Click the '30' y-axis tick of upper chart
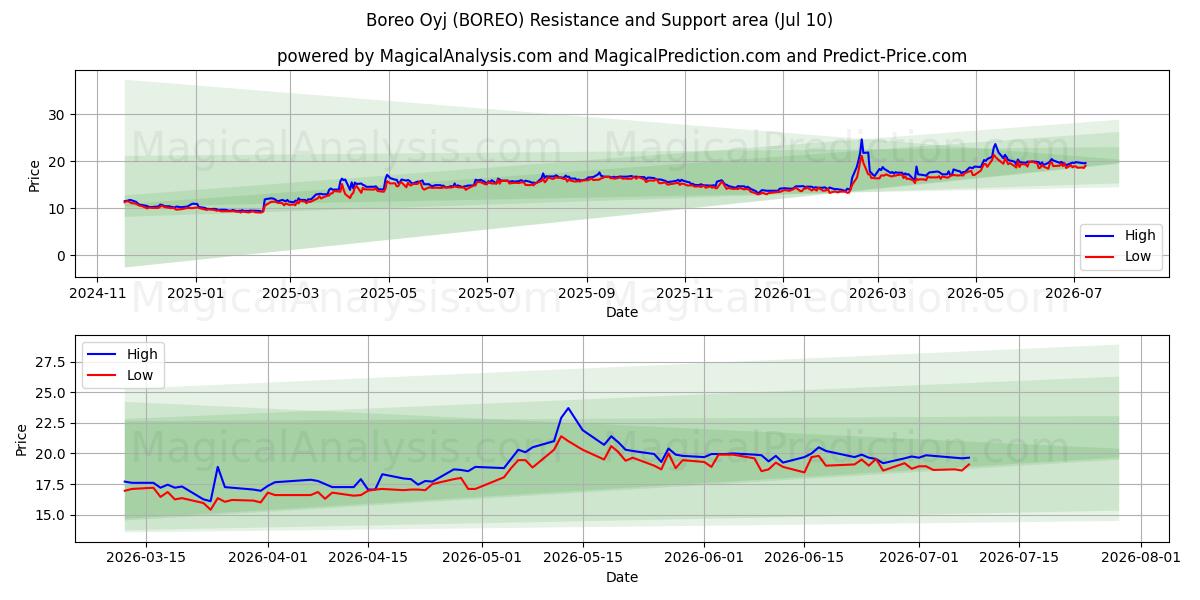The width and height of the screenshot is (1200, 600). 58,115
